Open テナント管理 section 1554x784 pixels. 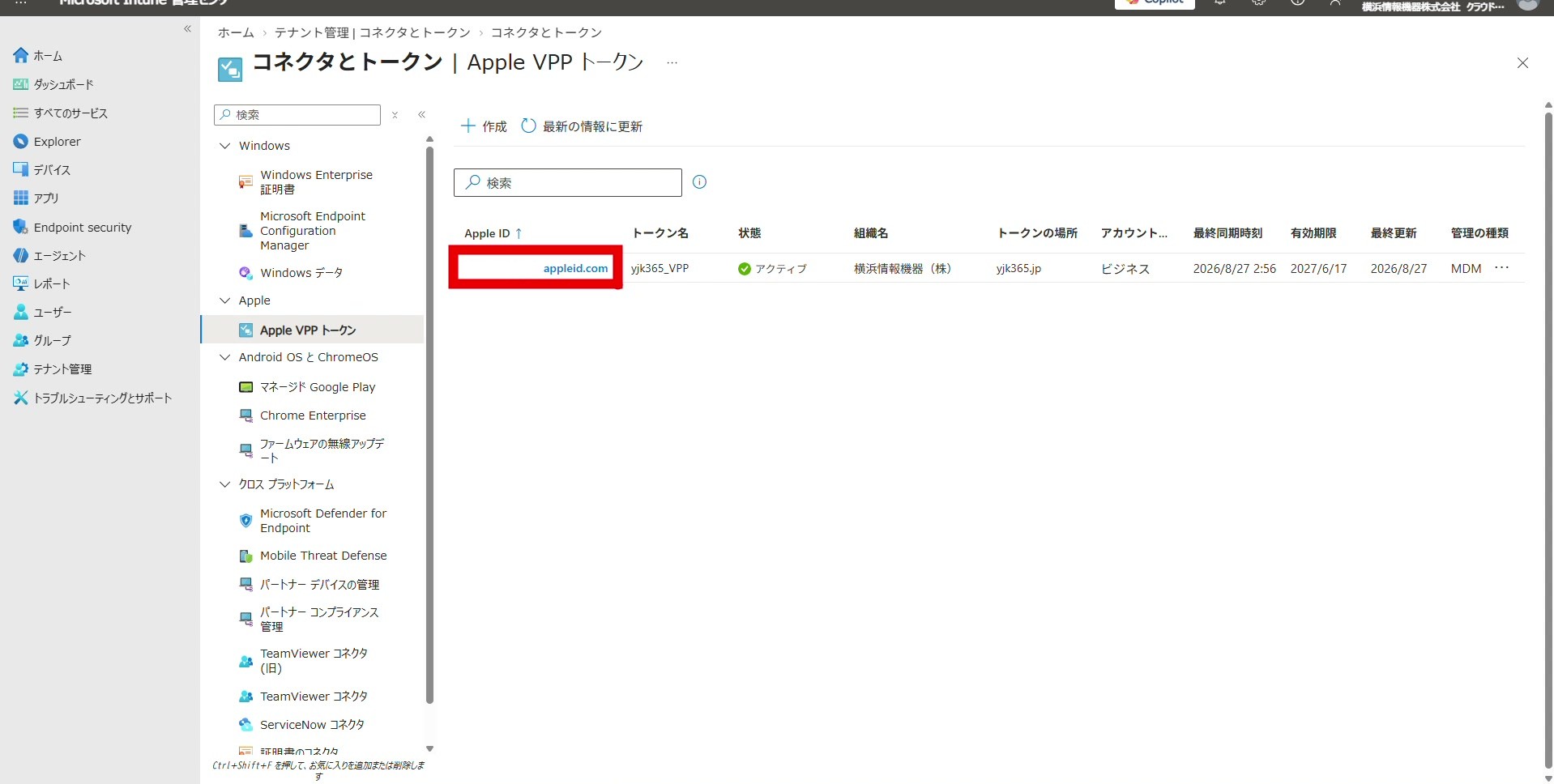pyautogui.click(x=53, y=369)
